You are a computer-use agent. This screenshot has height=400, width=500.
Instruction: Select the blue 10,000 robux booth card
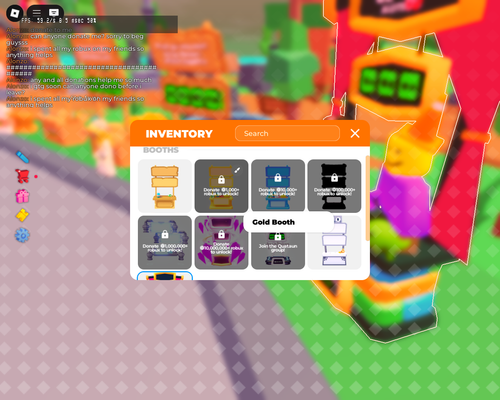coord(278,186)
